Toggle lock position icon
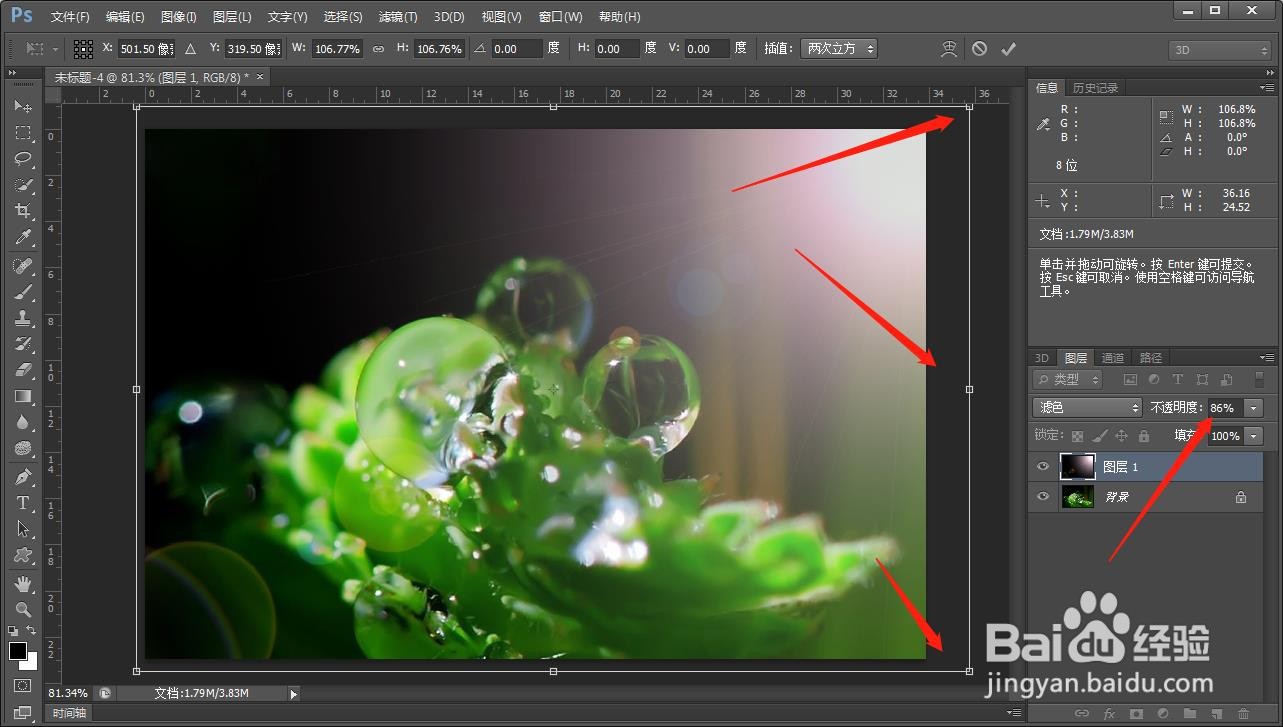 tap(1121, 436)
